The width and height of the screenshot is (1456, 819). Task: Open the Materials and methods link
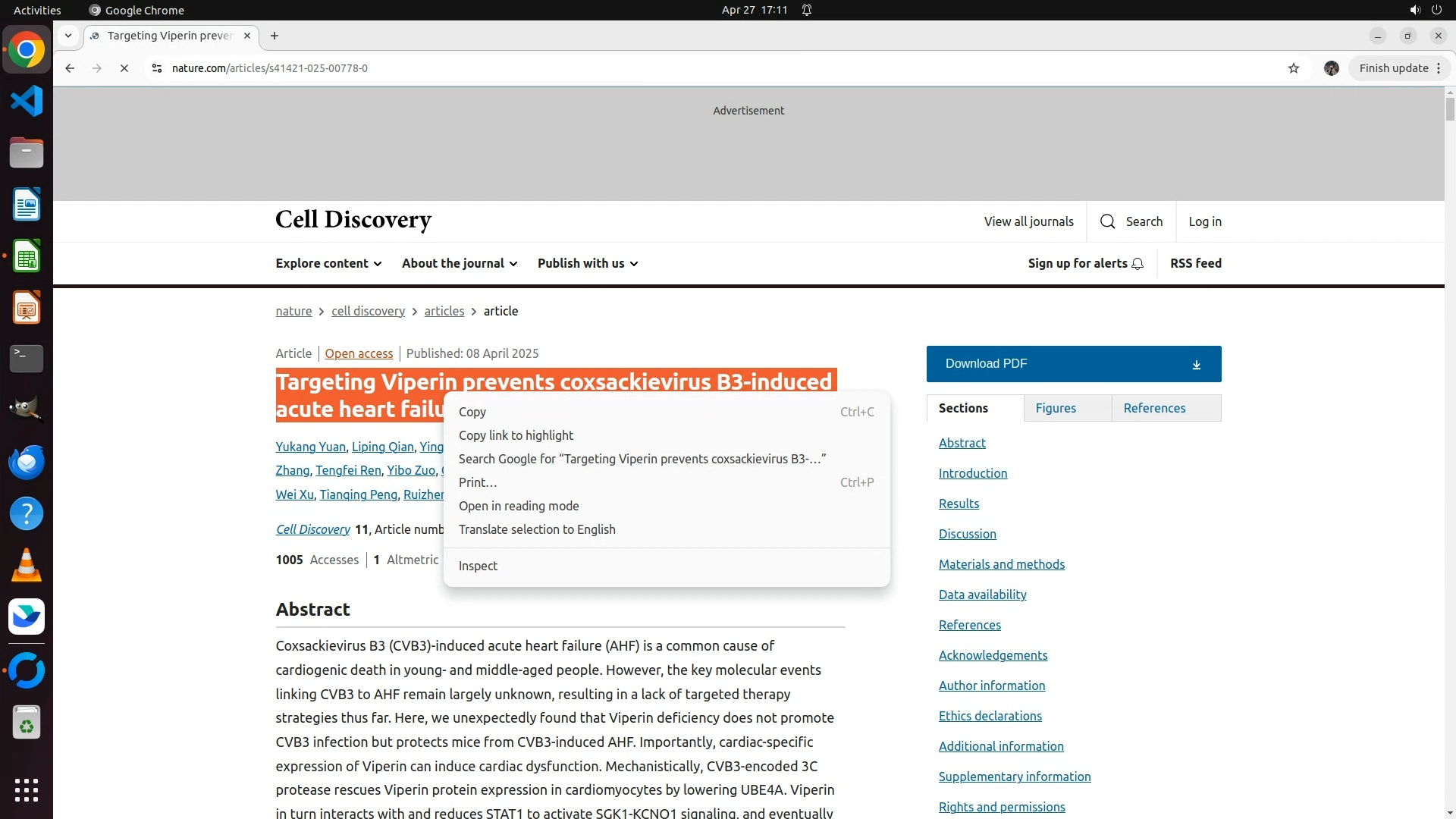click(x=1001, y=564)
